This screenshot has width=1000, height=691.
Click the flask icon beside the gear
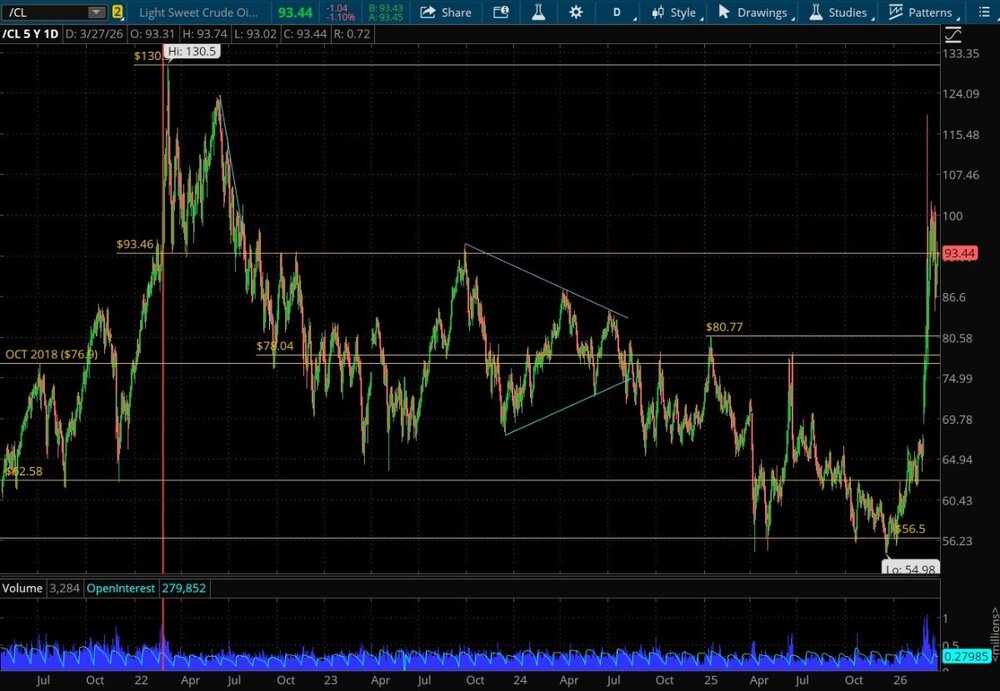pyautogui.click(x=538, y=13)
